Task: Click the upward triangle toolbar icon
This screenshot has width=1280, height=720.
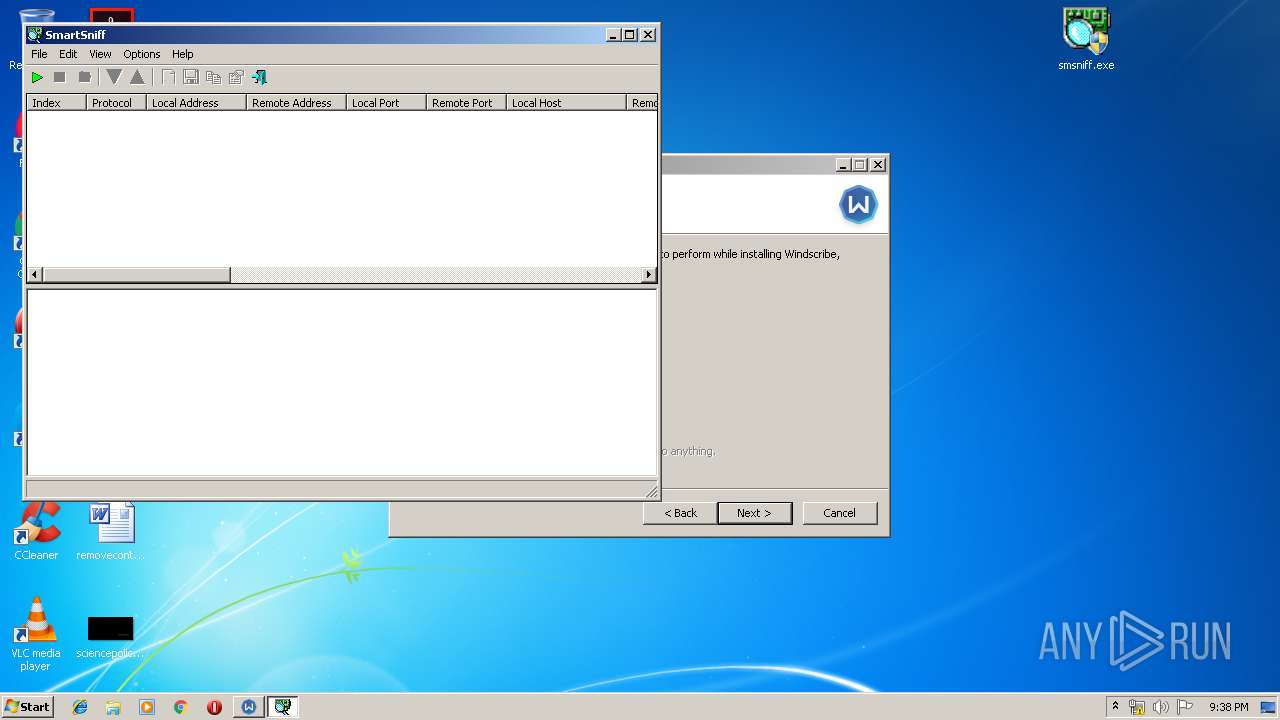Action: [x=137, y=77]
